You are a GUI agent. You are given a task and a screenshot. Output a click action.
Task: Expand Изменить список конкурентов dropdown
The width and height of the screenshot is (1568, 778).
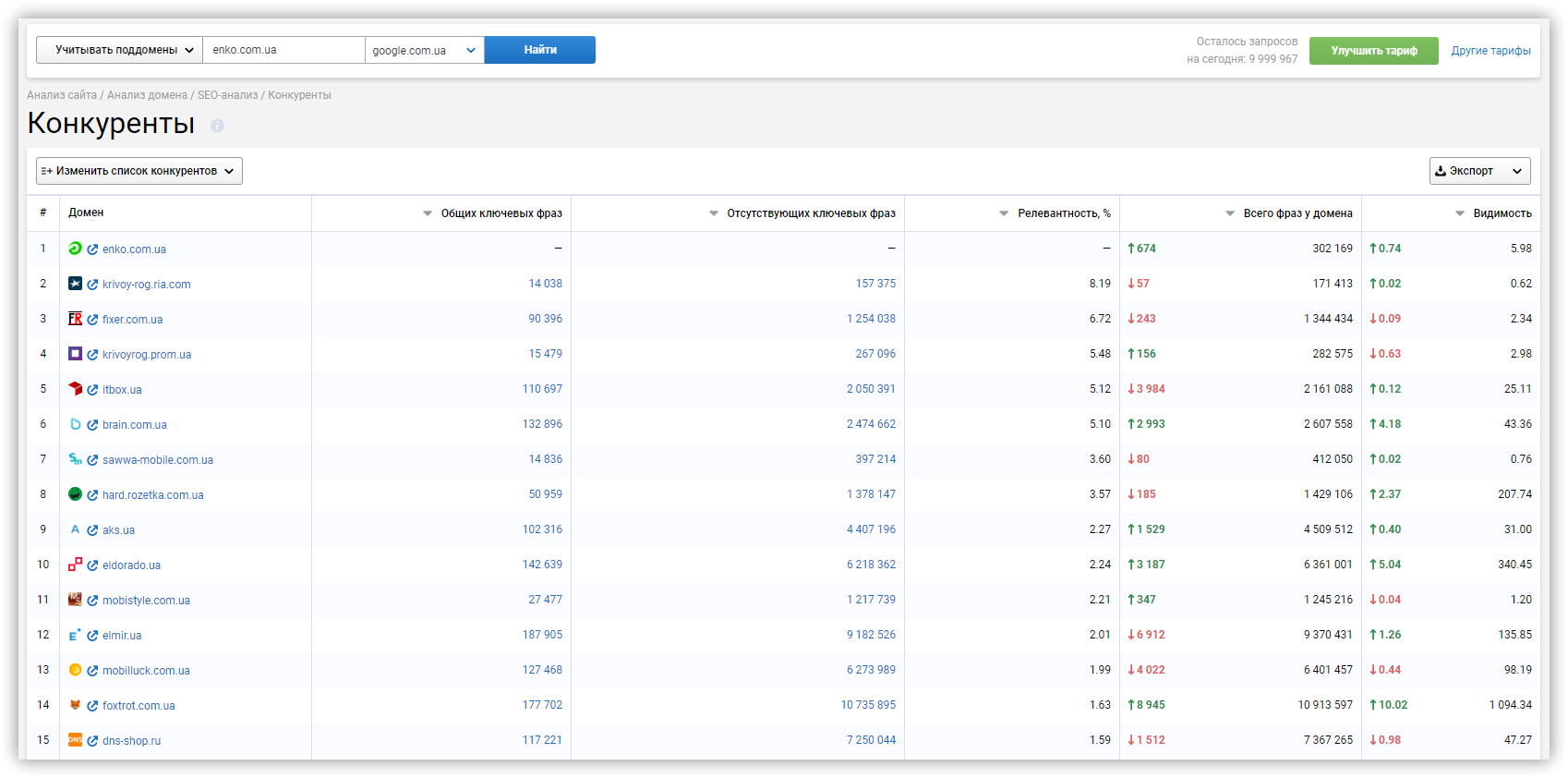[139, 171]
